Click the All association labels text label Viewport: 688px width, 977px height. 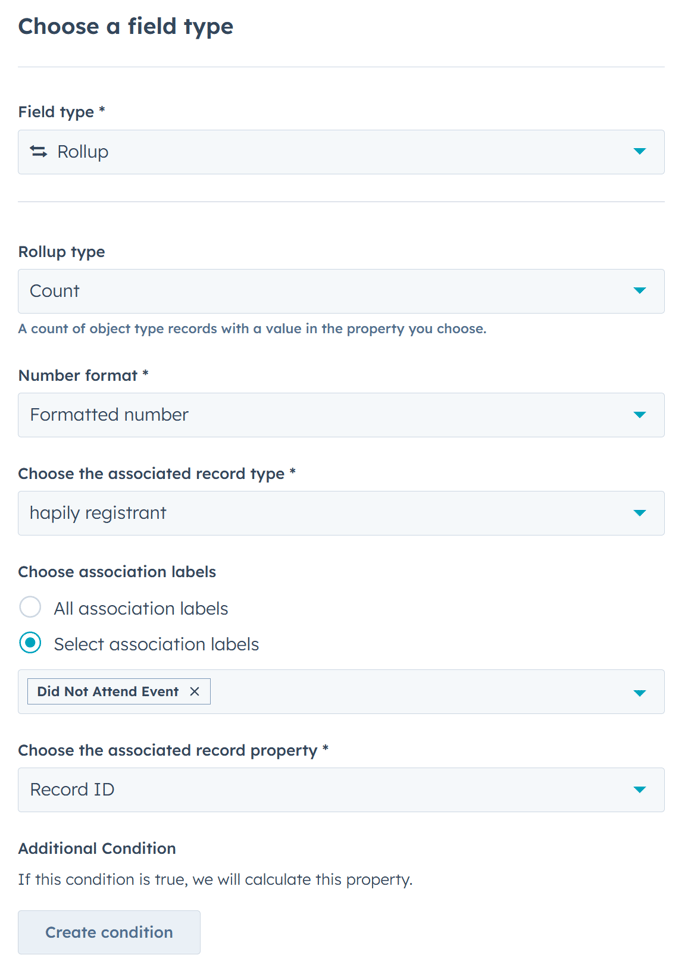coord(141,608)
